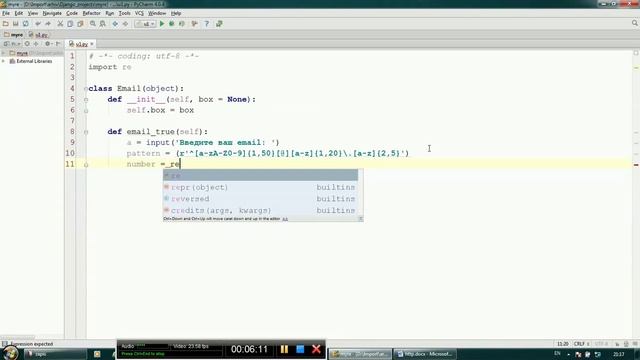Click the Open folder toolbar icon
This screenshot has width=640, height=360.
pyautogui.click(x=6, y=24)
